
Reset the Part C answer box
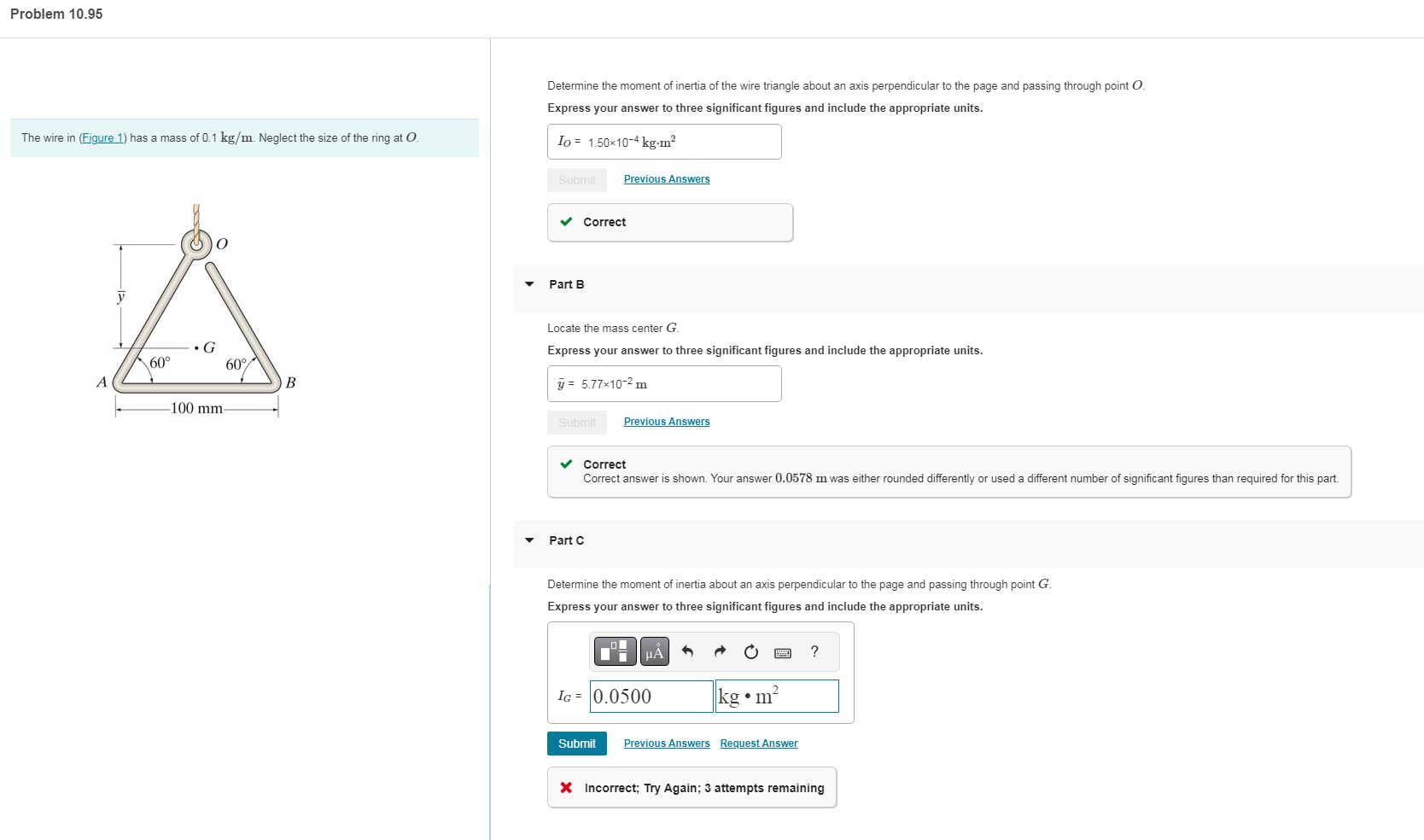tap(751, 652)
